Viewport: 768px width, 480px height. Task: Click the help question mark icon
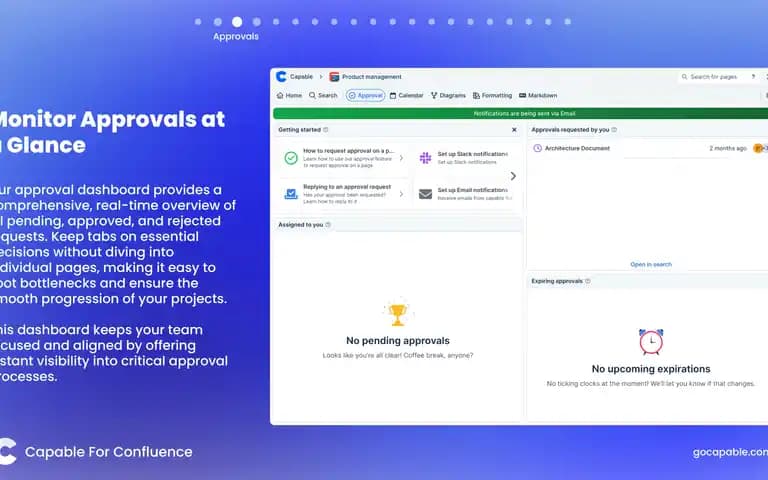753,77
